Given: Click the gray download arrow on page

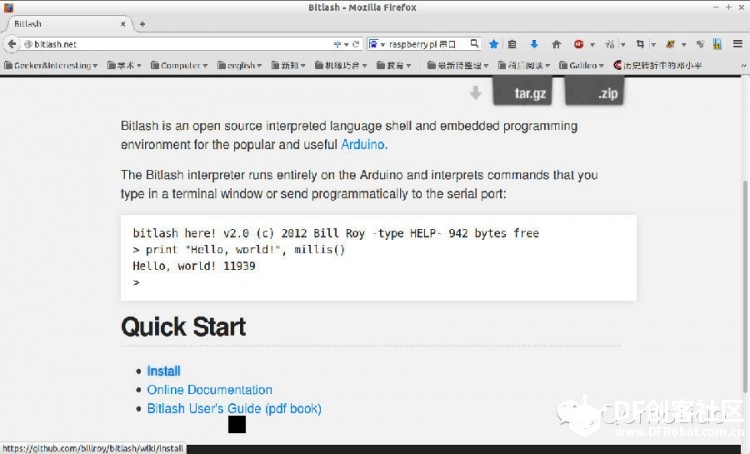Looking at the screenshot, I should pos(475,93).
